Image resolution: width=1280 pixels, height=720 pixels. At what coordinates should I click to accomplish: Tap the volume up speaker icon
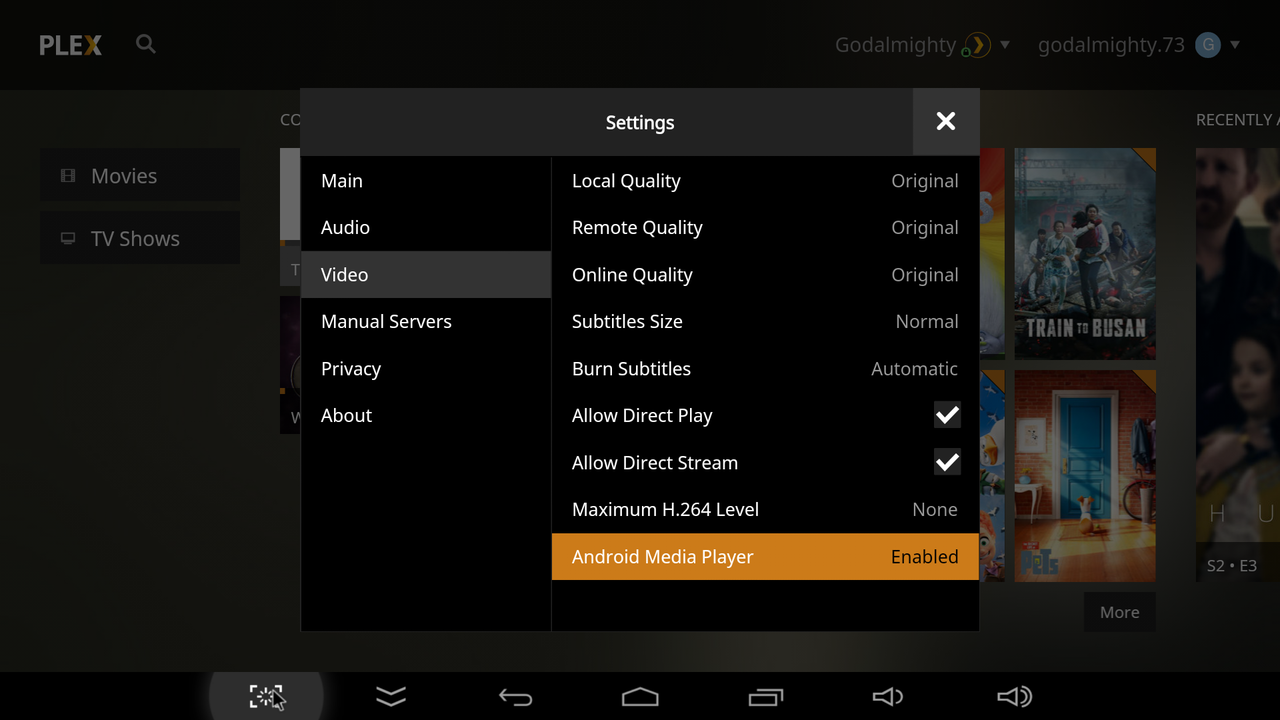(1015, 697)
